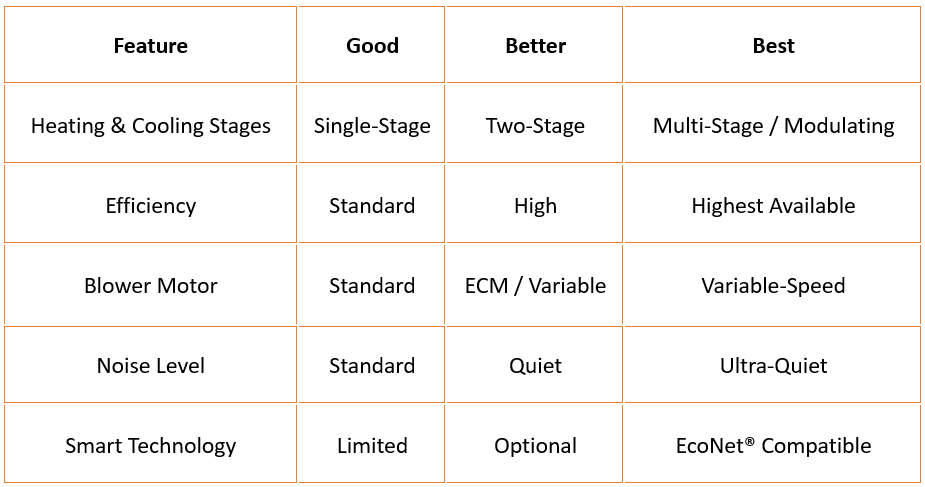This screenshot has height=487, width=925.
Task: Select the High efficiency cell
Action: [535, 206]
